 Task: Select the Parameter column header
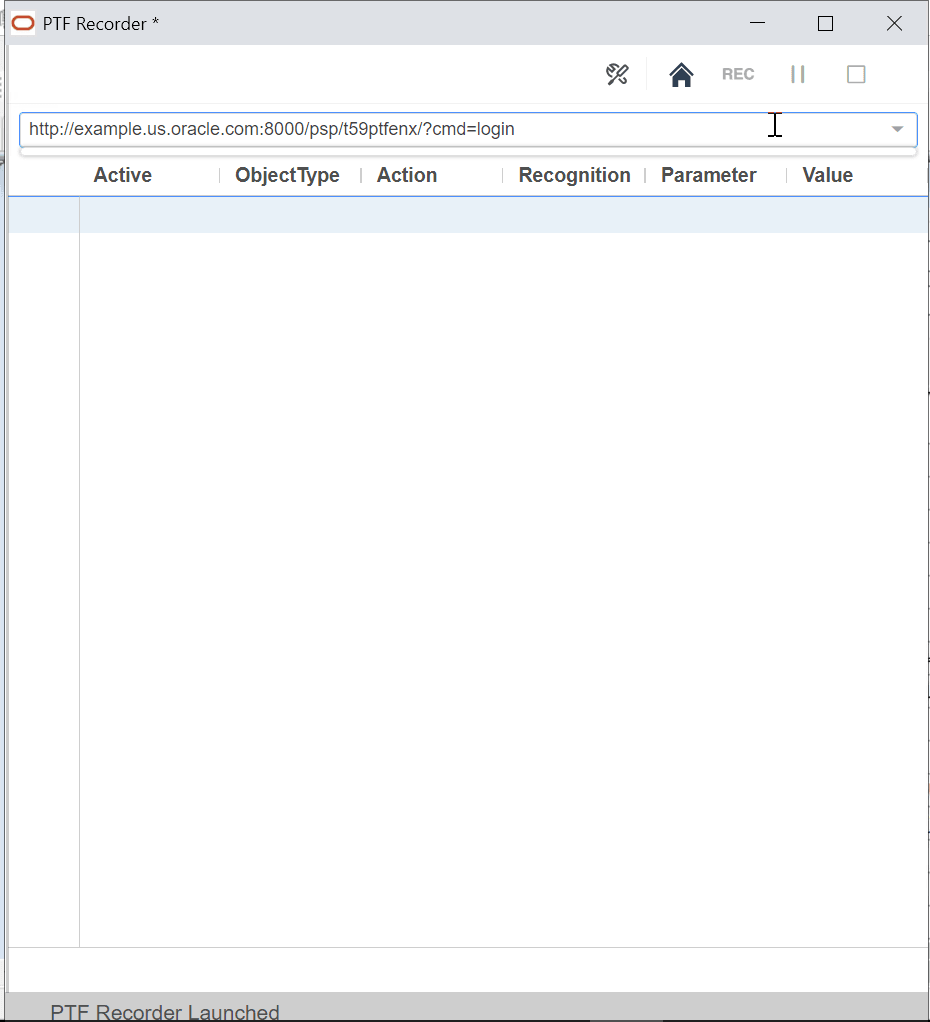pos(708,175)
